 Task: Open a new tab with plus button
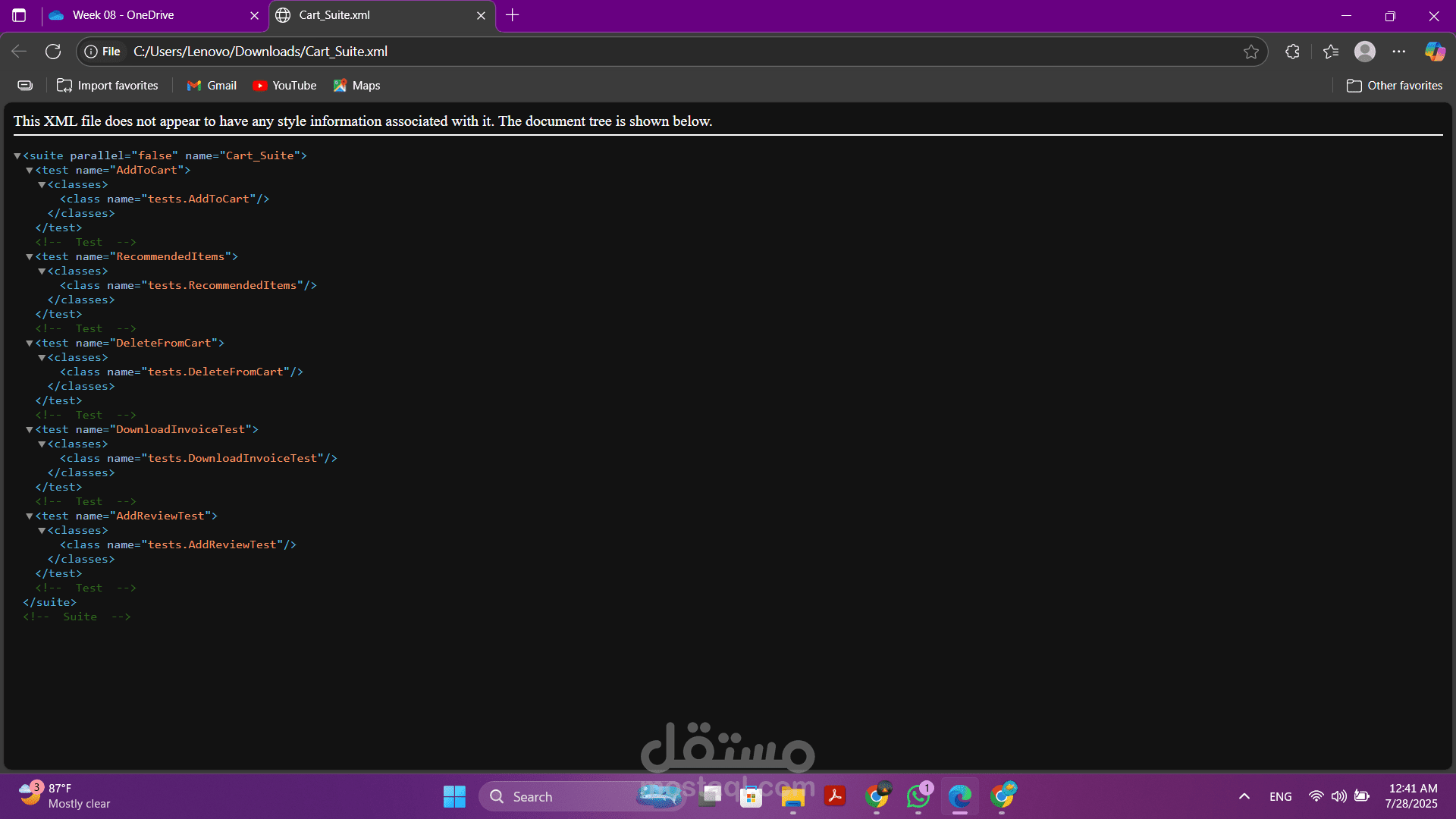tap(513, 15)
